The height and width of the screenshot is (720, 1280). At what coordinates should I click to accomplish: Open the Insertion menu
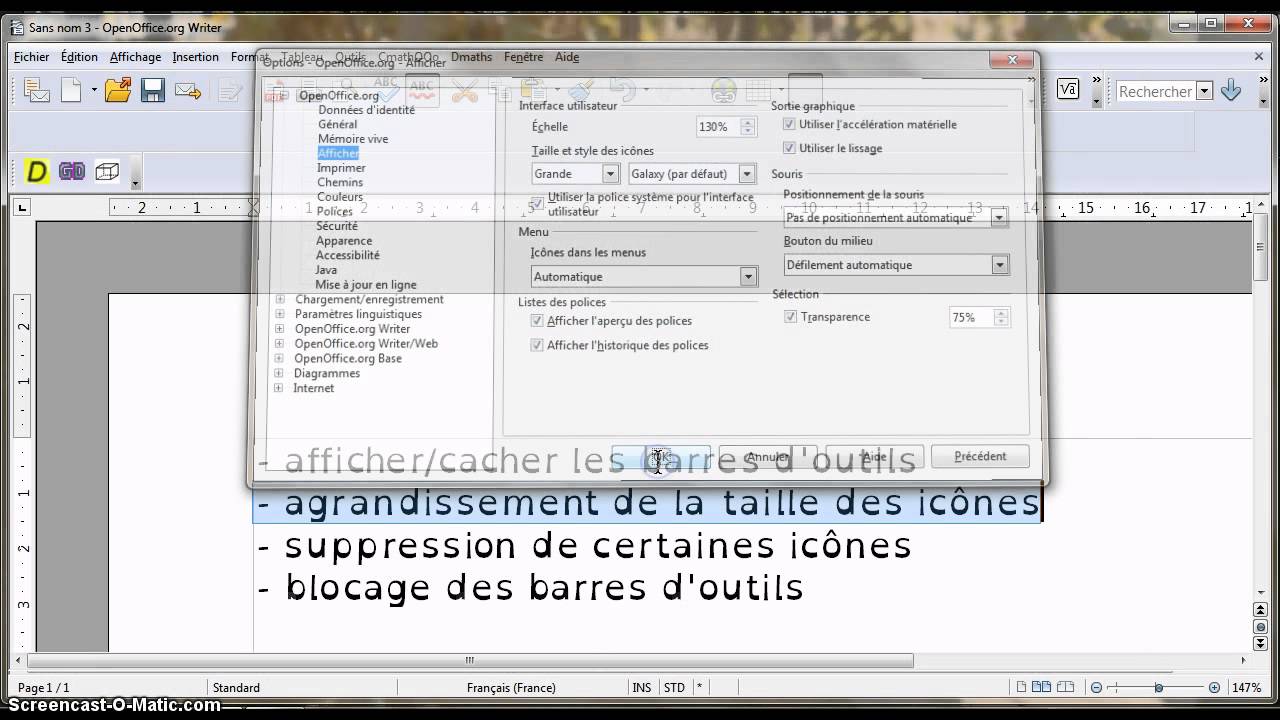click(x=195, y=57)
